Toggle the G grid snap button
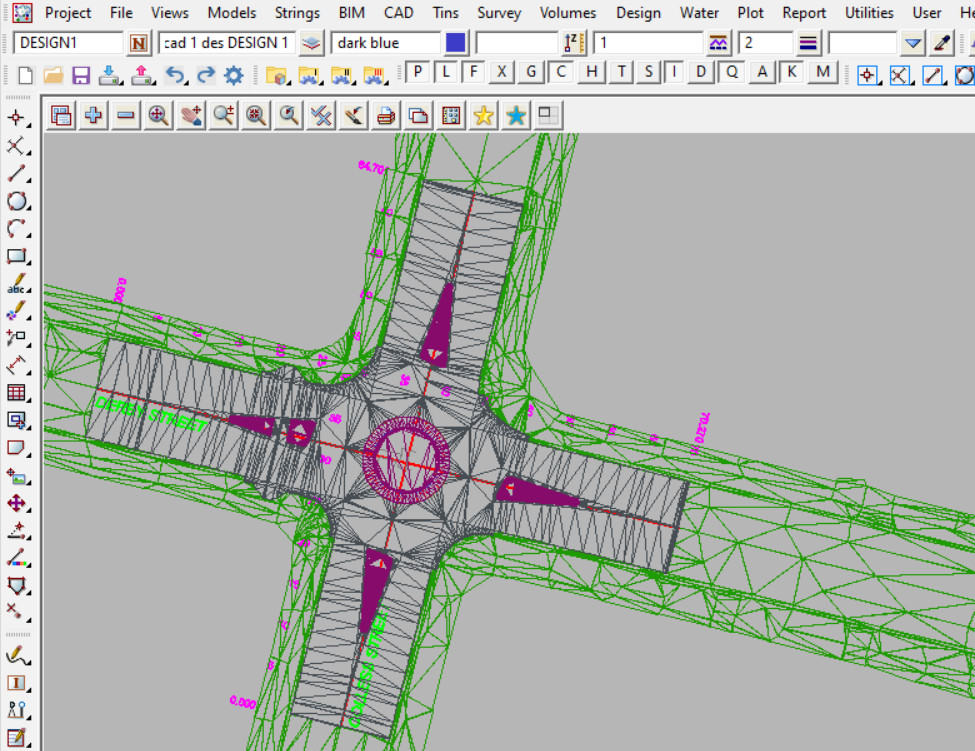Screen dimensions: 975x751 531,72
